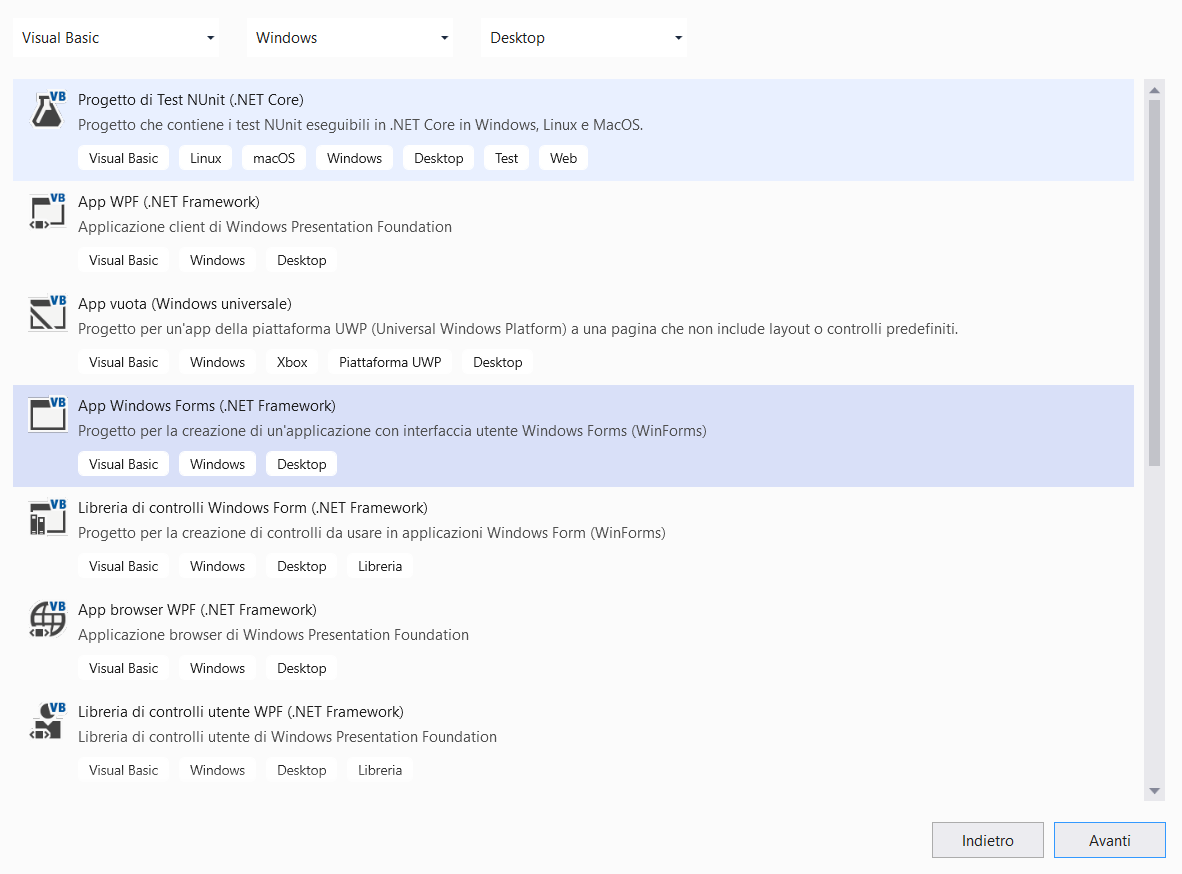
Task: Open the Desktop project type dropdown
Action: coord(583,38)
